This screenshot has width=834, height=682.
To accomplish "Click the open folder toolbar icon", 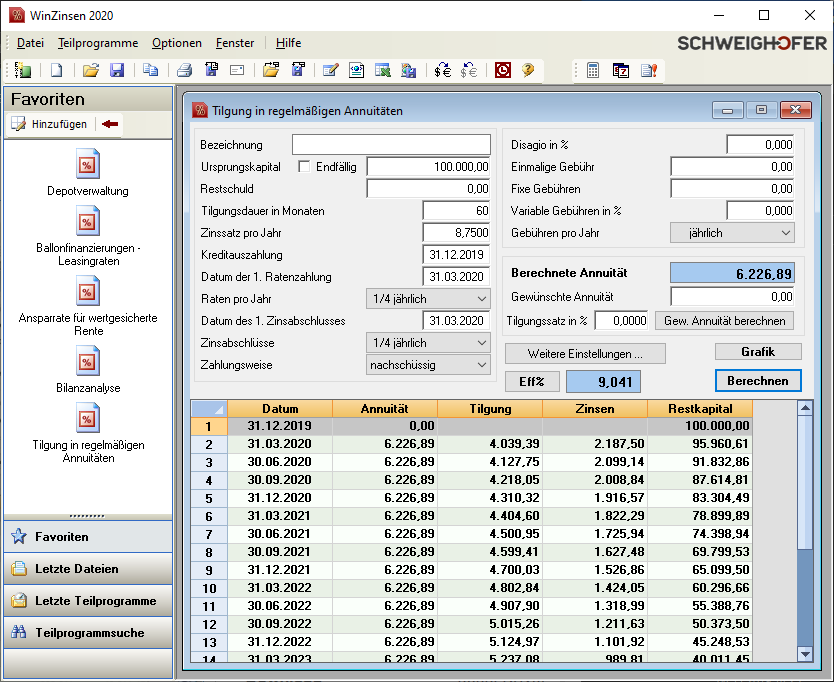I will point(91,70).
